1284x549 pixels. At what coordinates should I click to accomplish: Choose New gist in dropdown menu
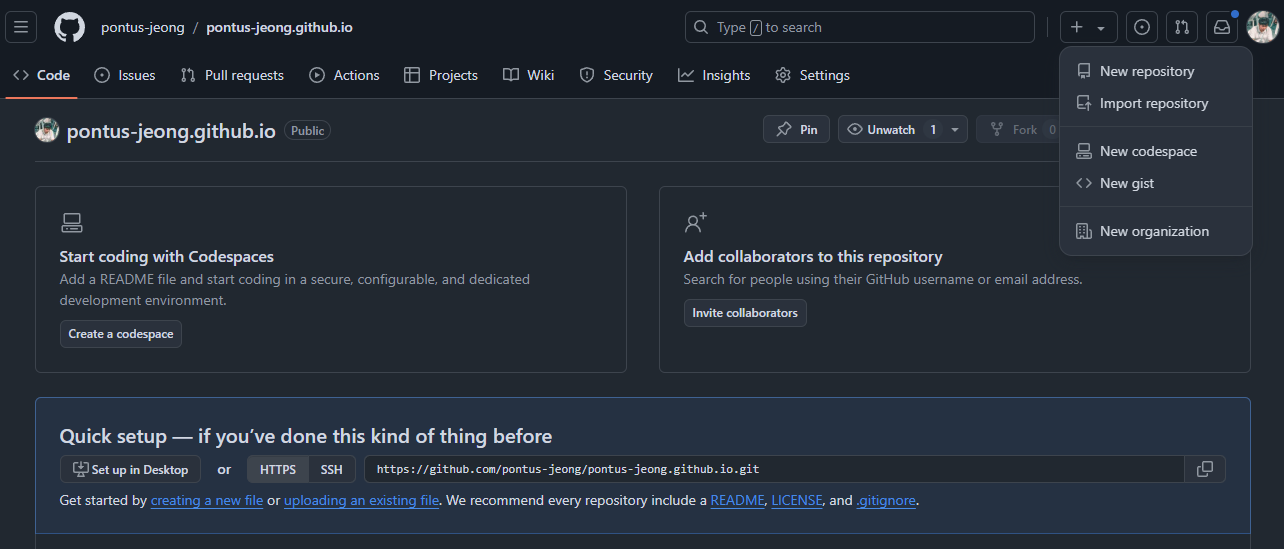click(1156, 183)
